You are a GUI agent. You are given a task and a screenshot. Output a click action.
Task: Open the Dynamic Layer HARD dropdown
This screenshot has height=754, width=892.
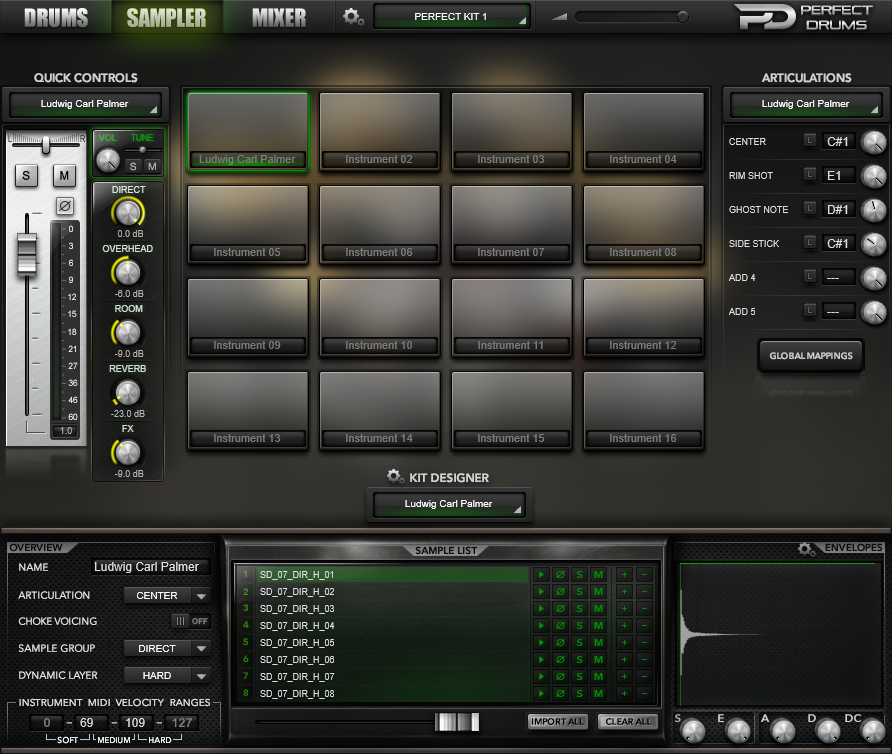click(x=167, y=675)
